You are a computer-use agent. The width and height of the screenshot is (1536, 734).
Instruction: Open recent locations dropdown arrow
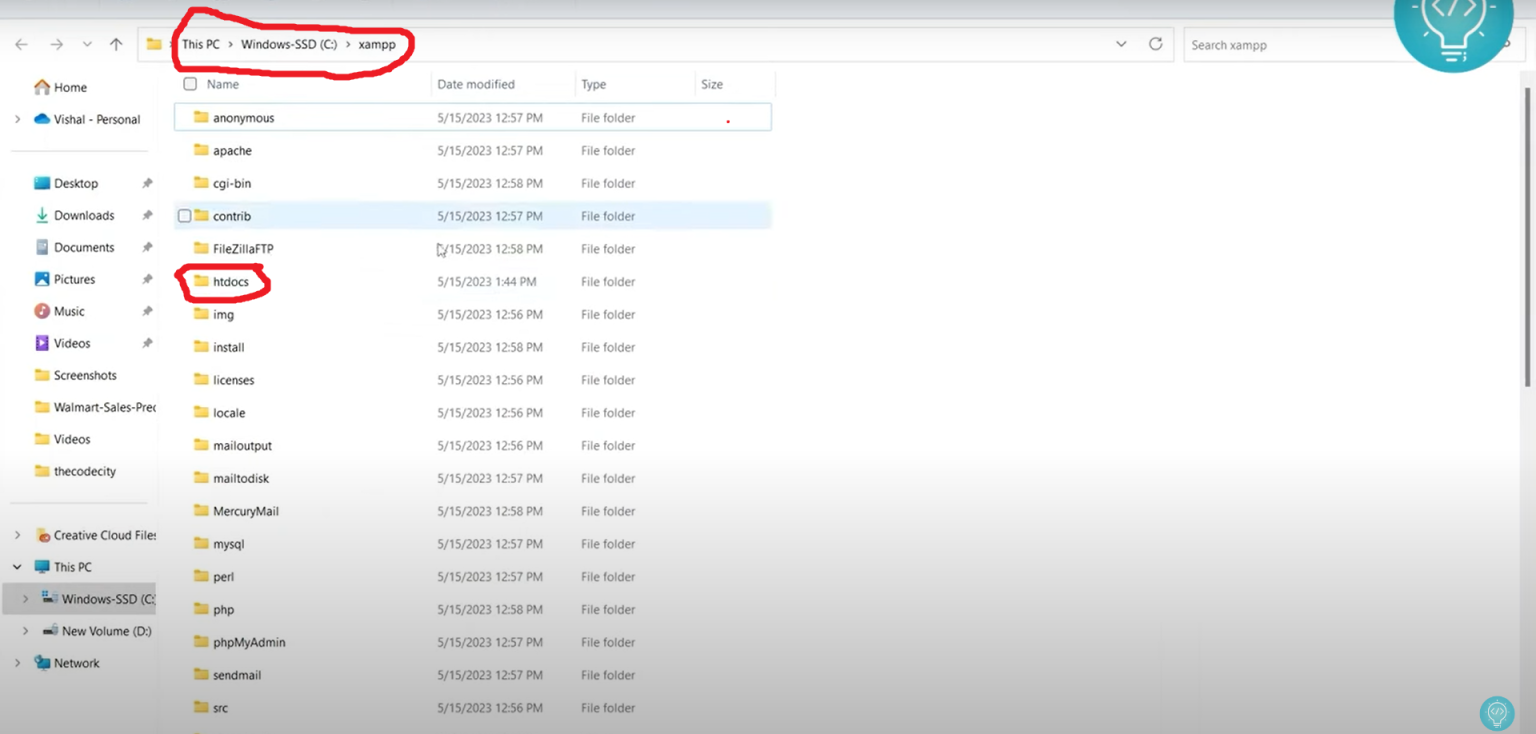tap(87, 45)
